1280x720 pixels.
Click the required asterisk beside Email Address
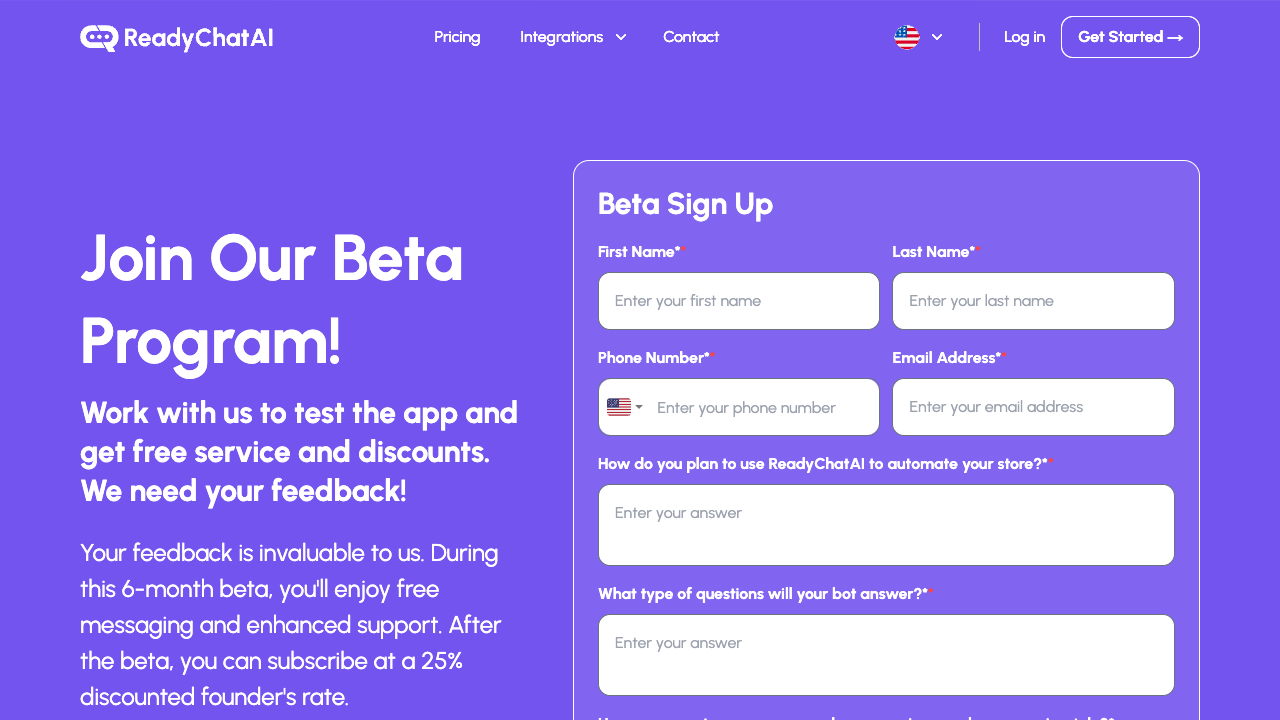(x=1003, y=353)
